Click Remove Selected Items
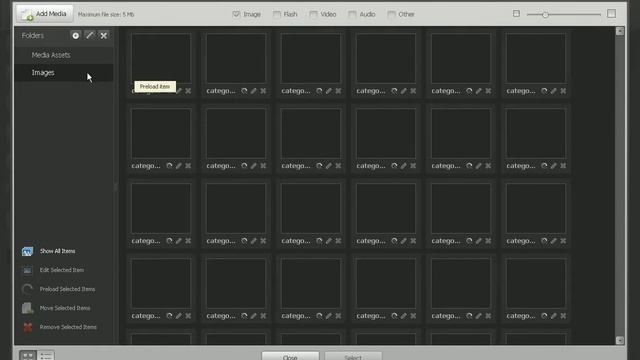The image size is (640, 360). pyautogui.click(x=68, y=327)
